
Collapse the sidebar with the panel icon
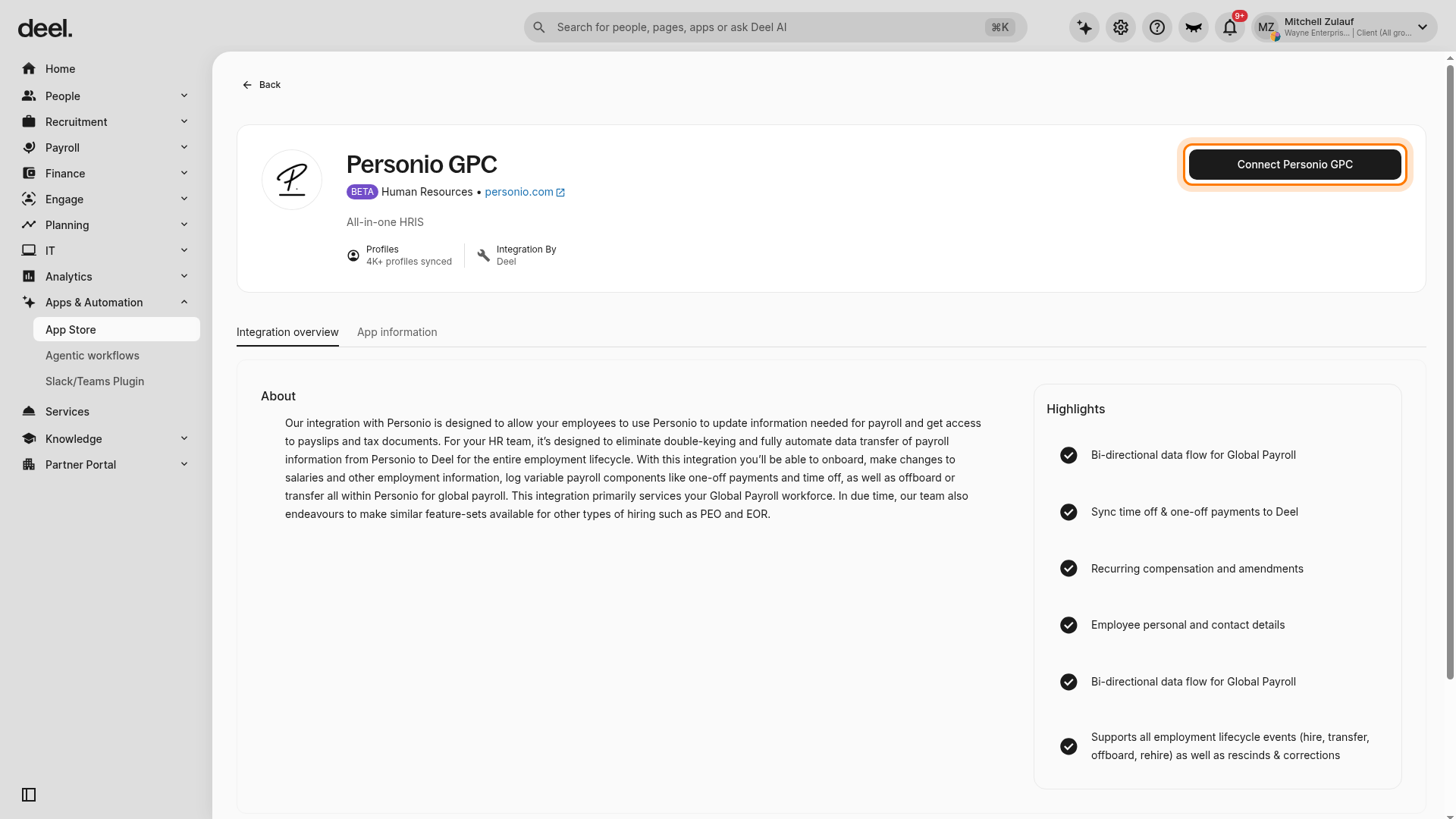coord(29,795)
